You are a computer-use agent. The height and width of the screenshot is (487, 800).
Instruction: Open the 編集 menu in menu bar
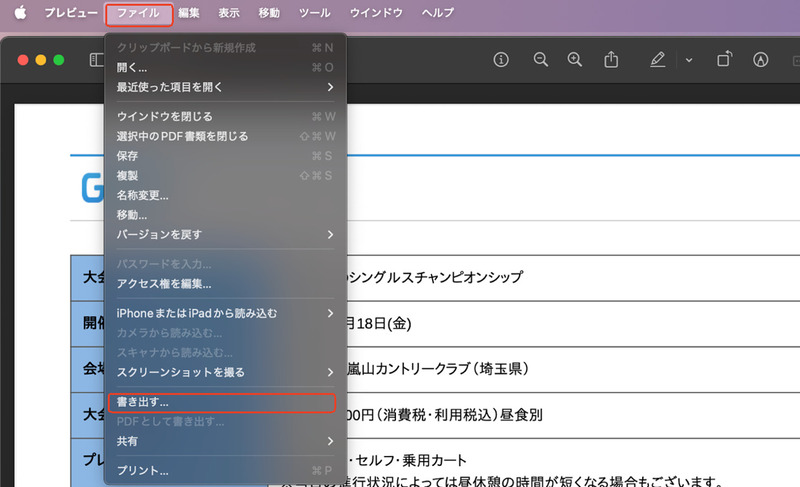pyautogui.click(x=189, y=13)
